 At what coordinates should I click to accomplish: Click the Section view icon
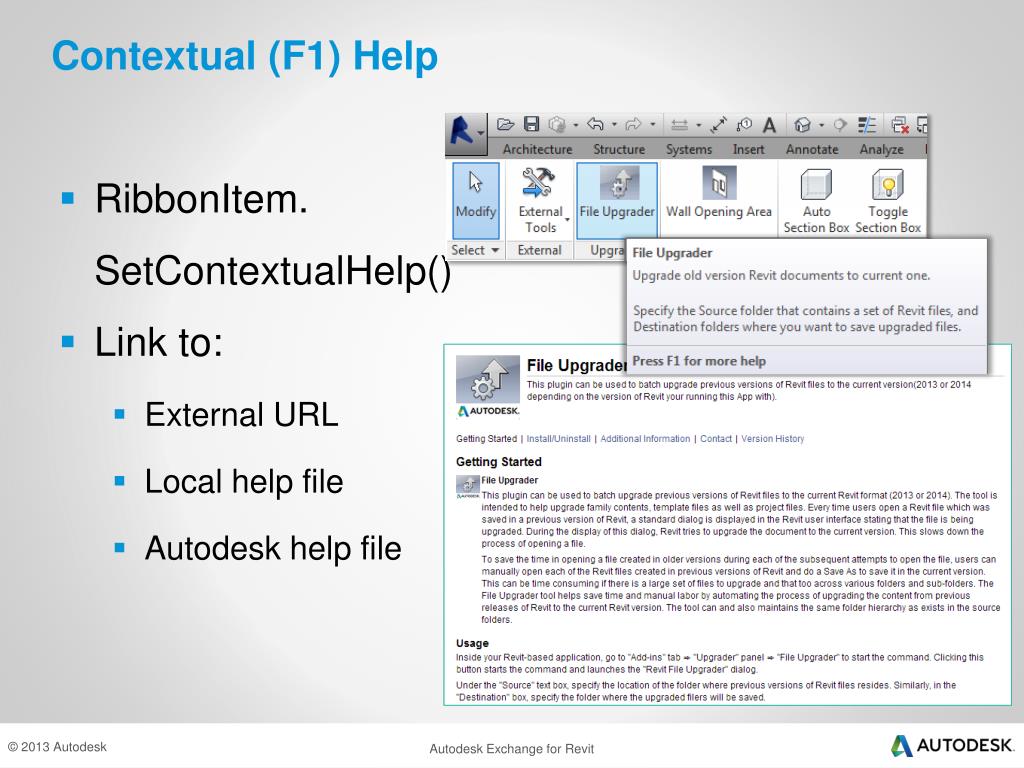click(840, 124)
